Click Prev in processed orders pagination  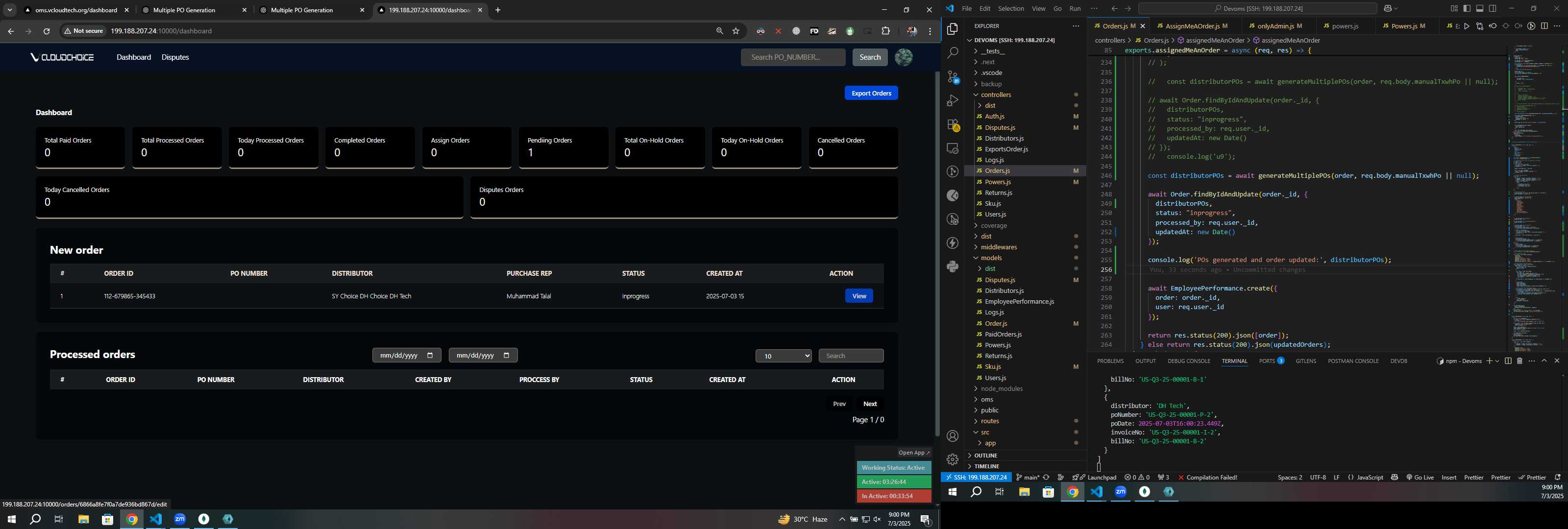pos(839,404)
